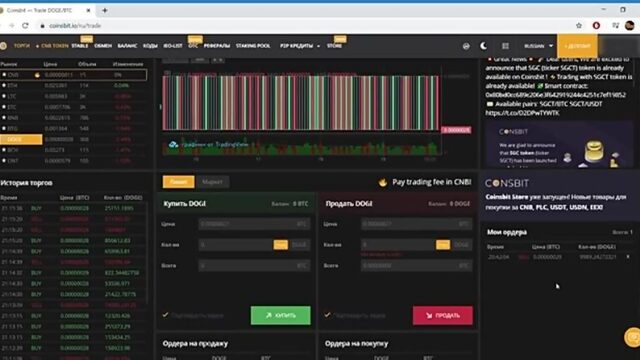Click the buy price (Цена) input field

pos(254,224)
